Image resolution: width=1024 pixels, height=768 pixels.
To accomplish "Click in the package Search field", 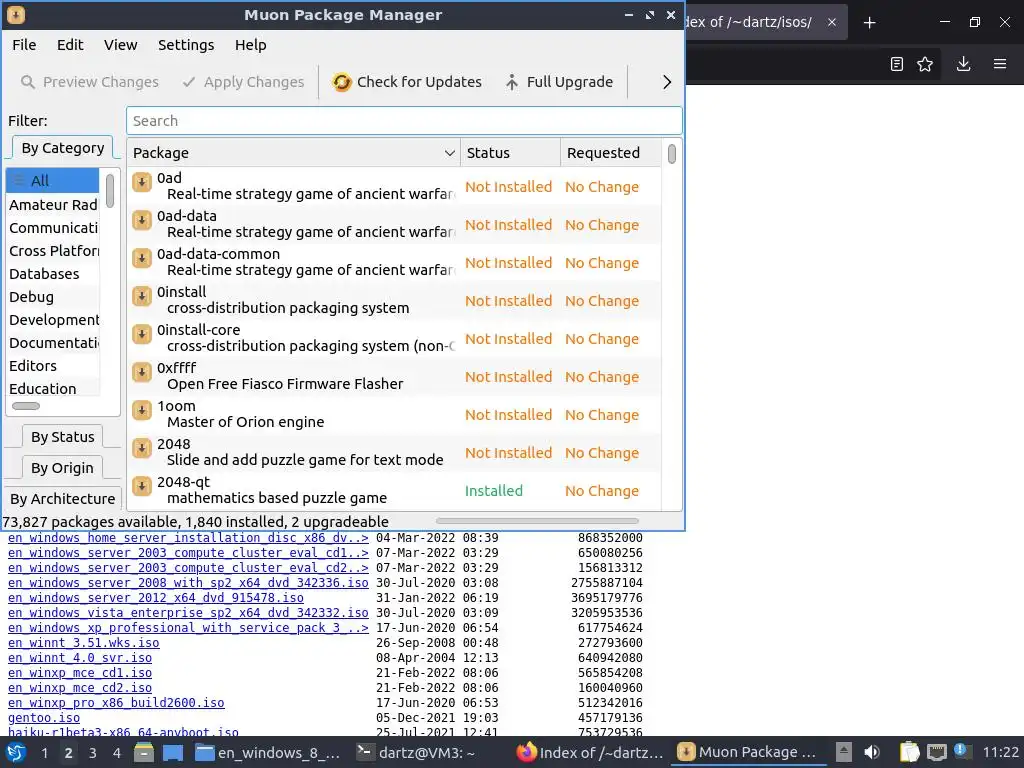I will pos(404,121).
